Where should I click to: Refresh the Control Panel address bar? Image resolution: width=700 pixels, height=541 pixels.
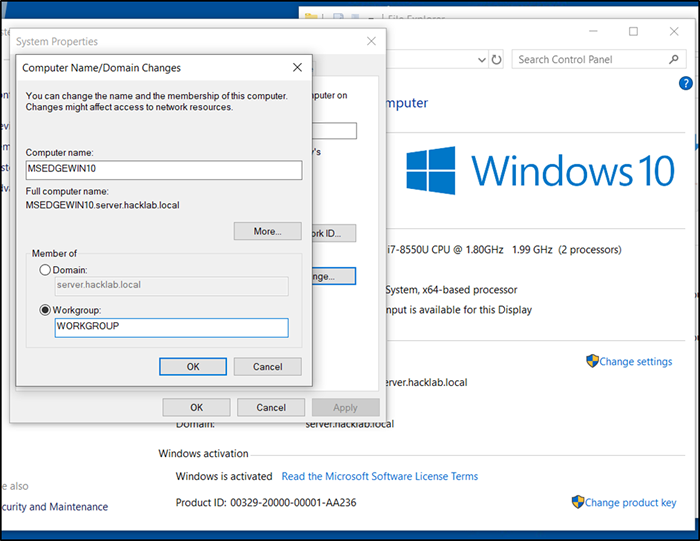tap(496, 59)
